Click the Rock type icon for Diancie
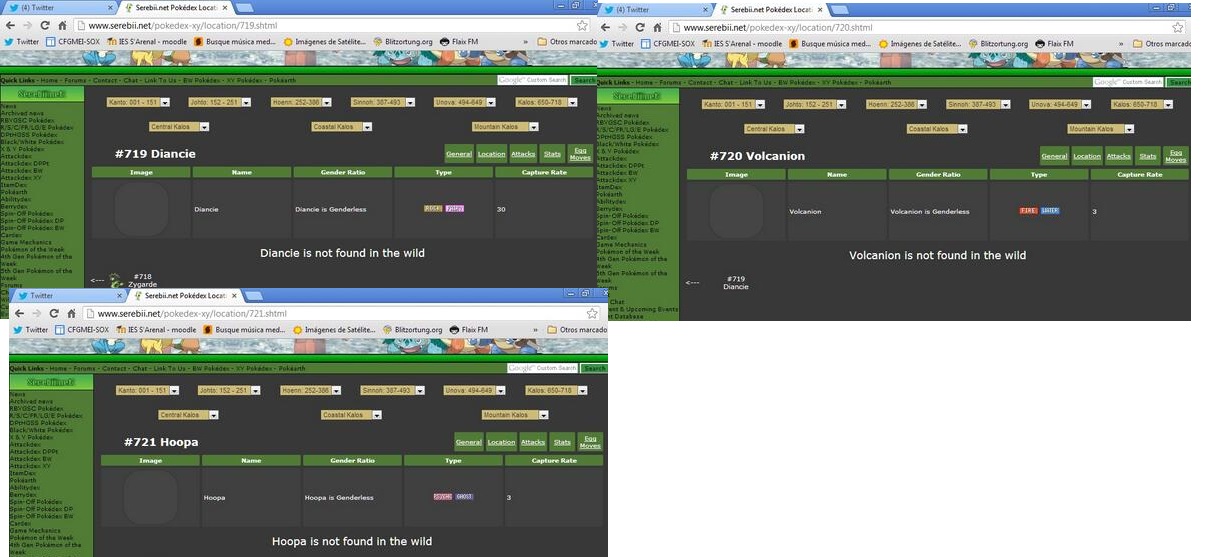This screenshot has height=557, width=1211. pos(433,209)
